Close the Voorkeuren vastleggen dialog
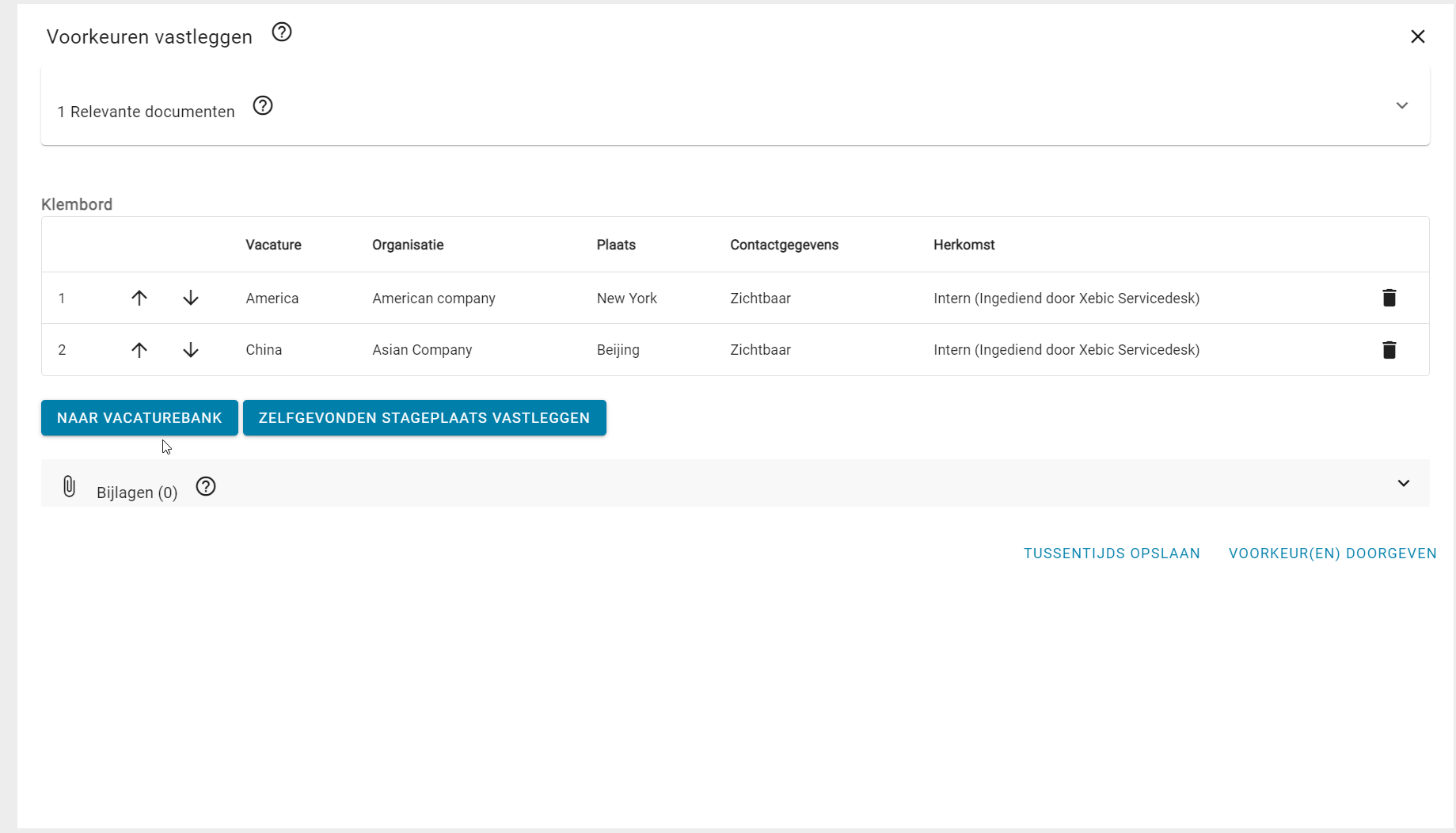 tap(1417, 36)
